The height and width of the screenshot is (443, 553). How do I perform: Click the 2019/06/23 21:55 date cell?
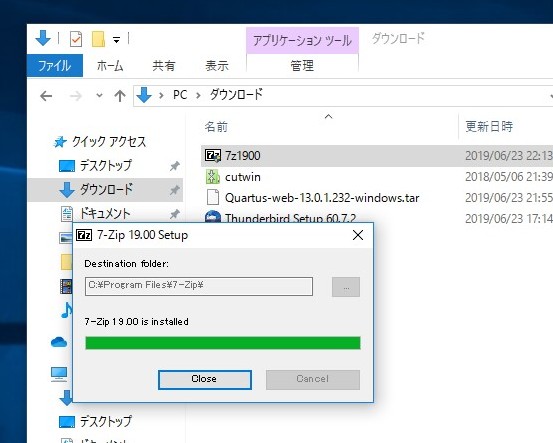tap(509, 198)
